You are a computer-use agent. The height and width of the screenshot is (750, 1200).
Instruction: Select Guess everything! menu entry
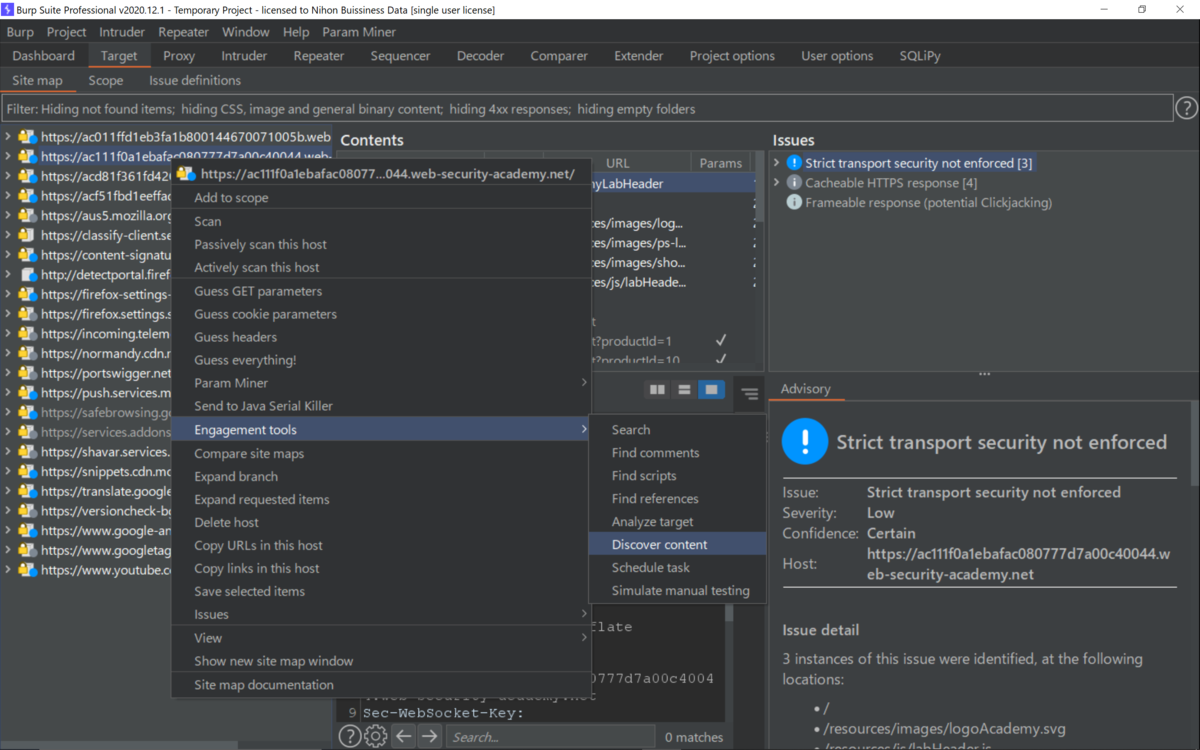click(381, 360)
